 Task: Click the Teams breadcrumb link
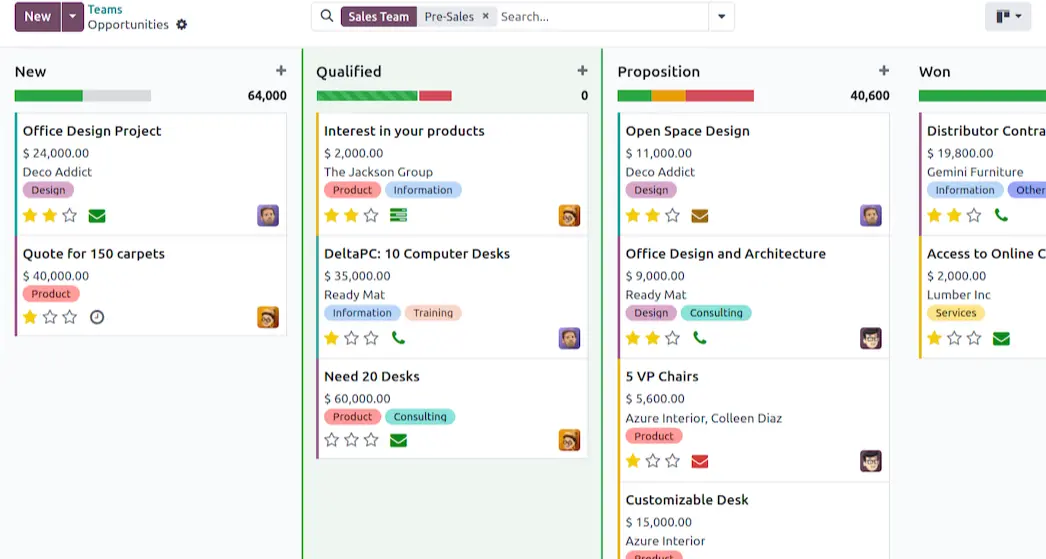tap(105, 9)
